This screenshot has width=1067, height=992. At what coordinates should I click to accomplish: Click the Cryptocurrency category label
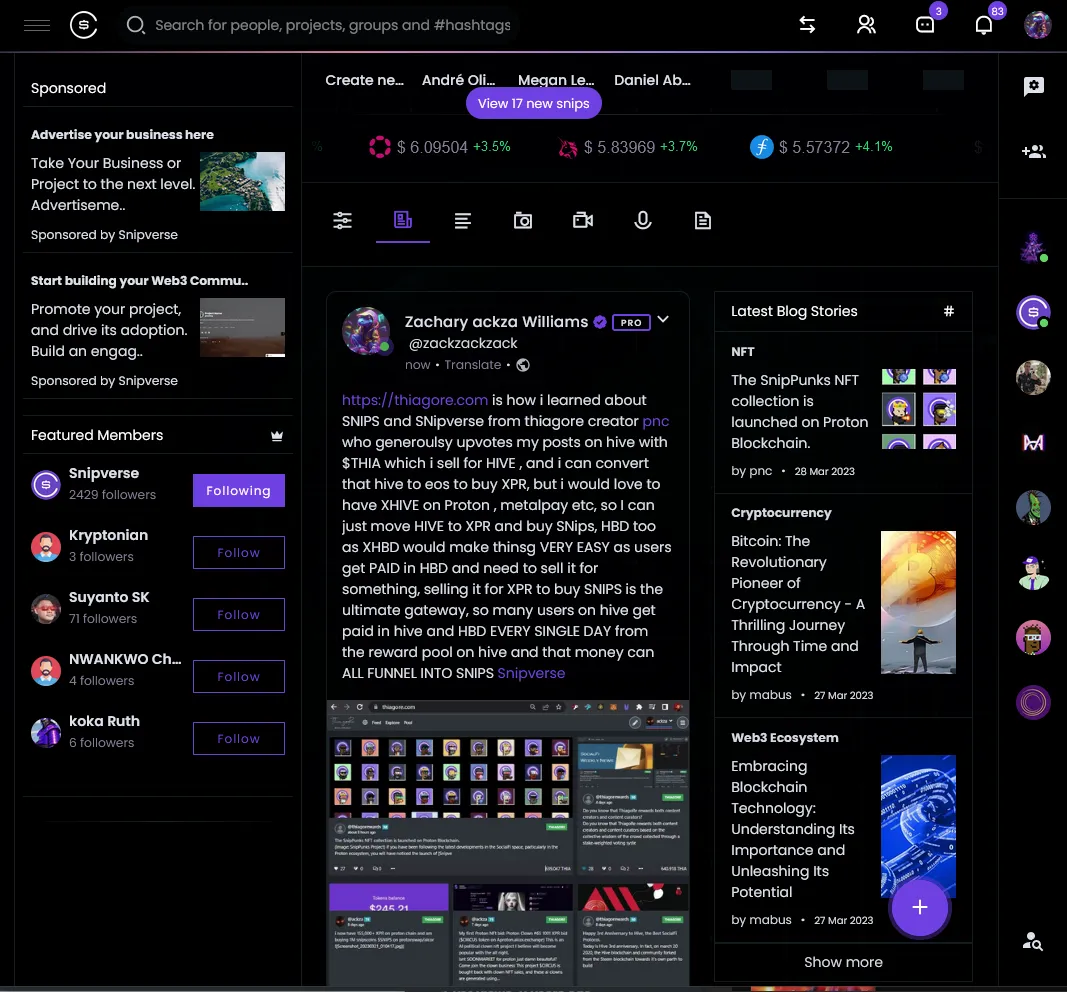click(781, 512)
